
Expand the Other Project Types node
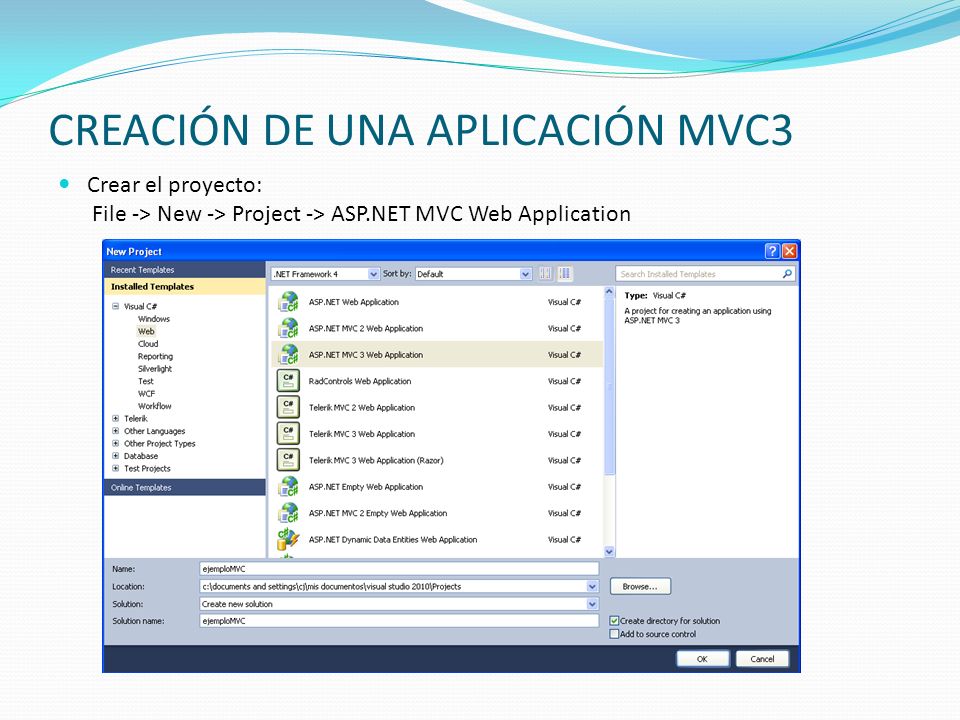115,443
